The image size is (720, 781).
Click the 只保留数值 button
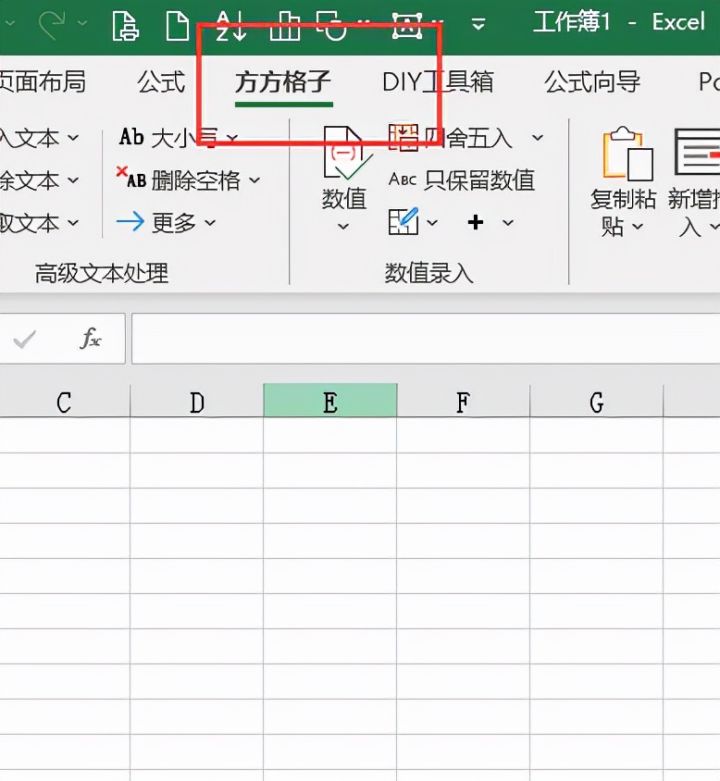(461, 180)
